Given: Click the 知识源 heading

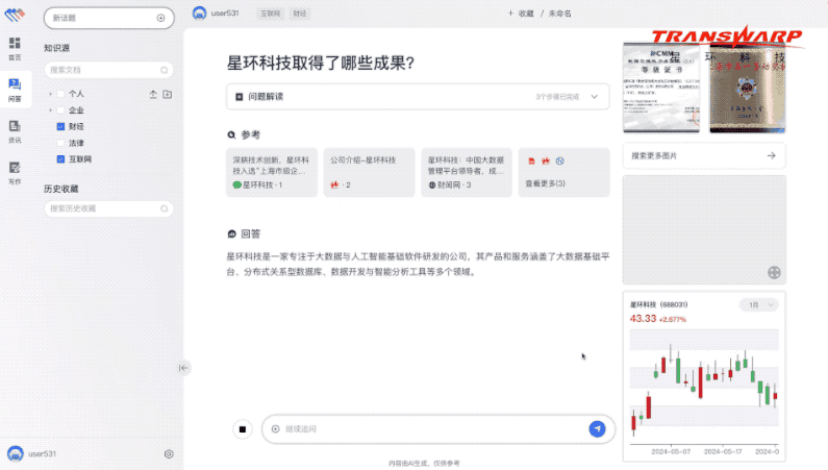Looking at the screenshot, I should [57, 48].
